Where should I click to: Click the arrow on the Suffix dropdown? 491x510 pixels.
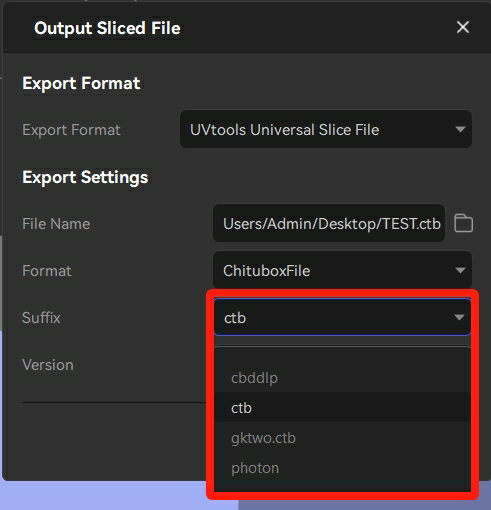click(x=459, y=317)
